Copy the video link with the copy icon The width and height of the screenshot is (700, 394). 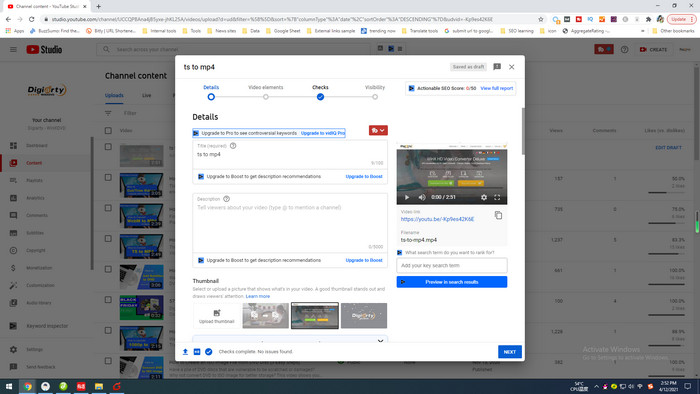[x=498, y=216]
